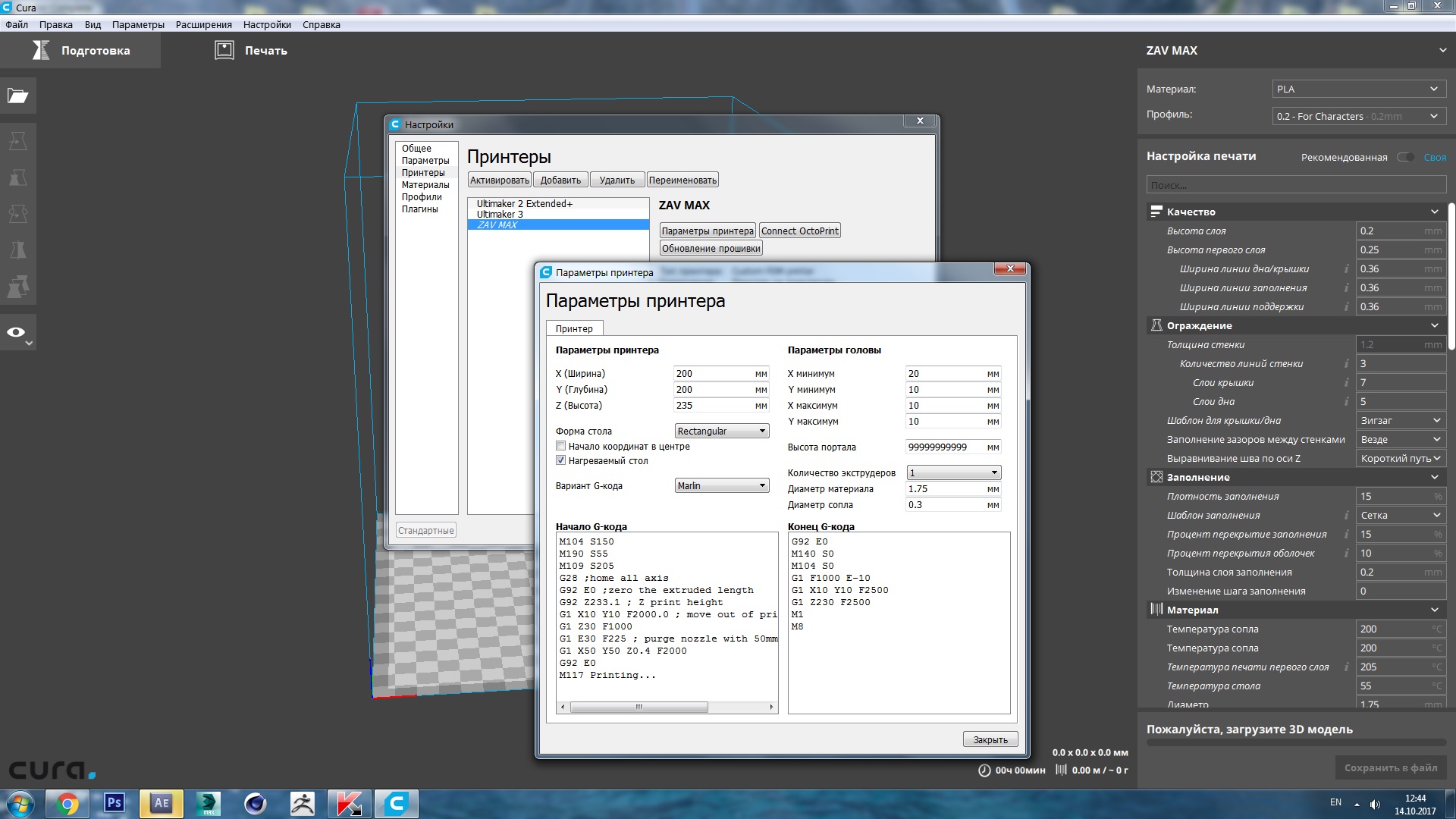Screen dimensions: 1456x819
Task: Collapse the Ограждение section chevron
Action: (x=1435, y=325)
